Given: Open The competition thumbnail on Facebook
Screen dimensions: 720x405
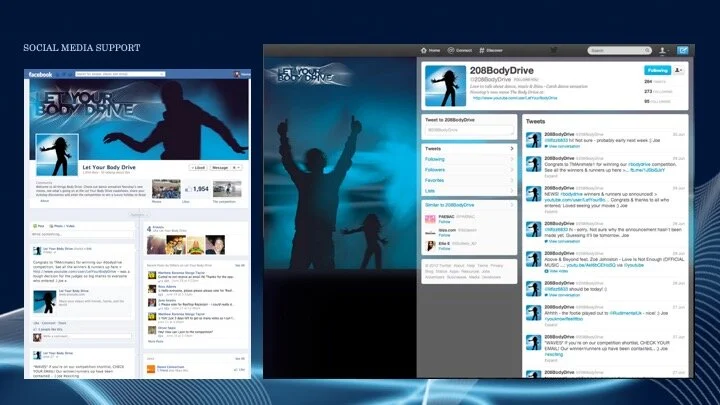Looking at the screenshot, I should (227, 189).
